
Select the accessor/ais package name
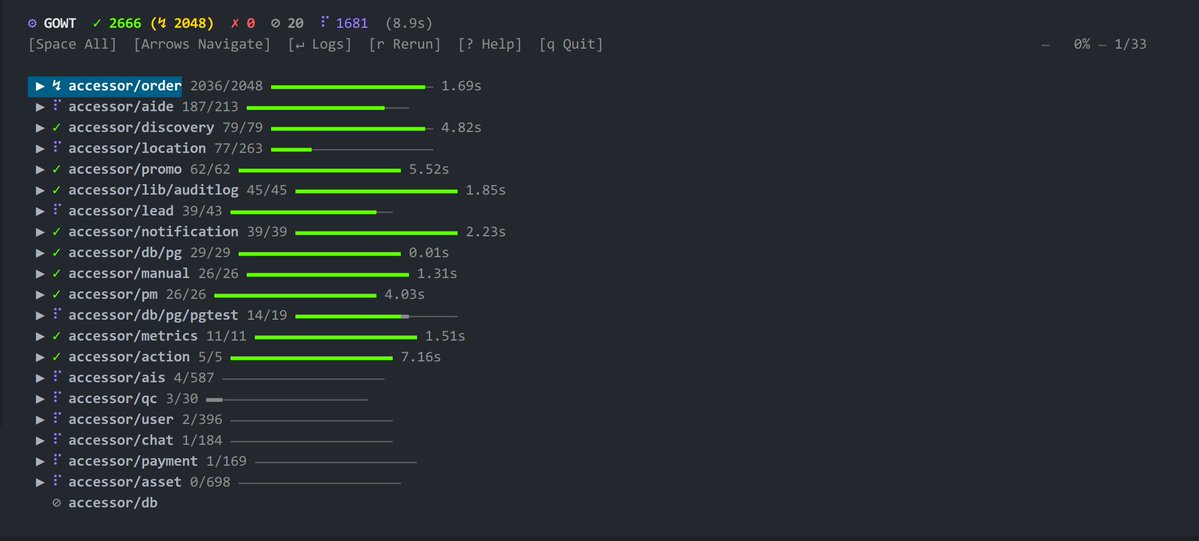117,378
